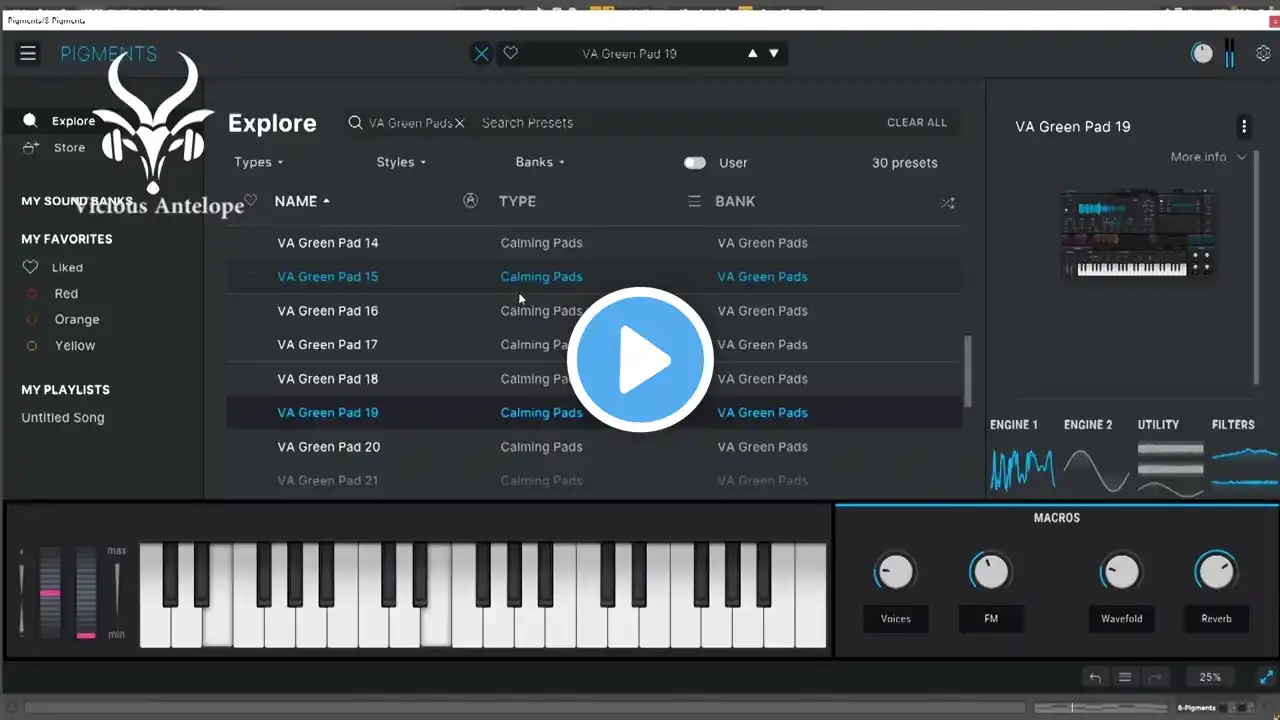Open the 25% zoom level menu
The height and width of the screenshot is (720, 1280).
tap(1210, 677)
